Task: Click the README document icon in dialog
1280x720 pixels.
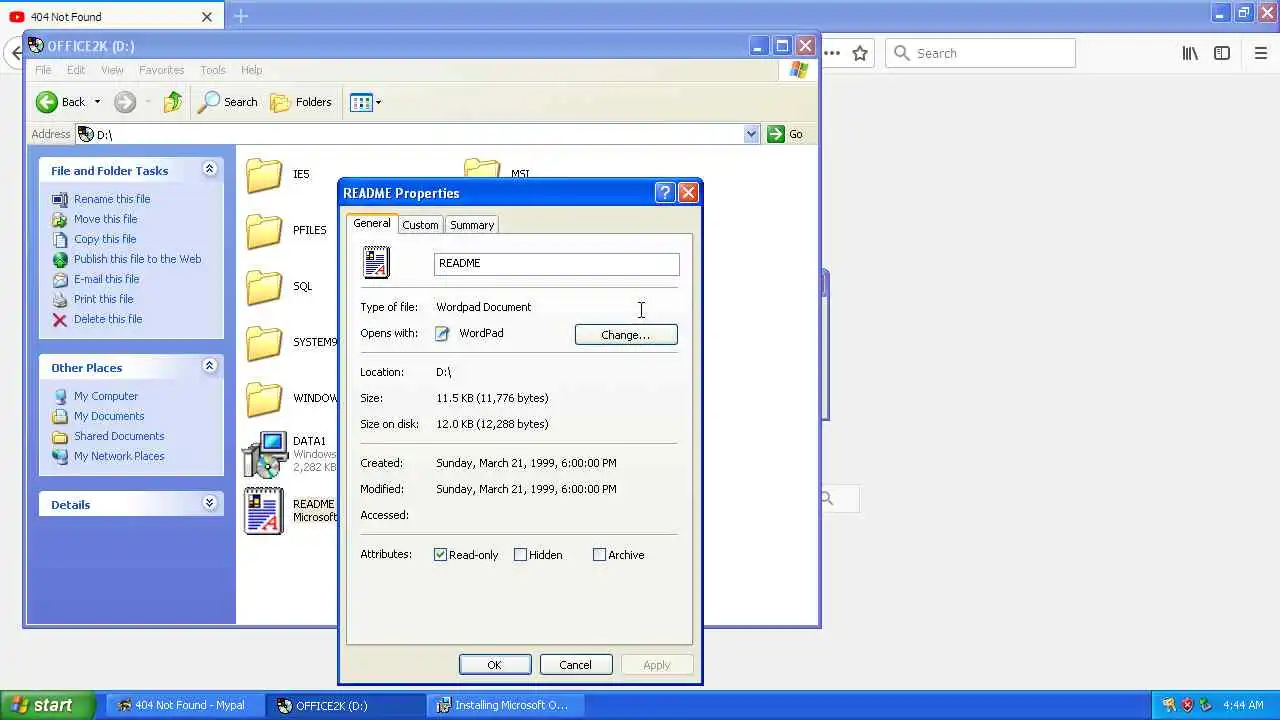Action: (377, 262)
